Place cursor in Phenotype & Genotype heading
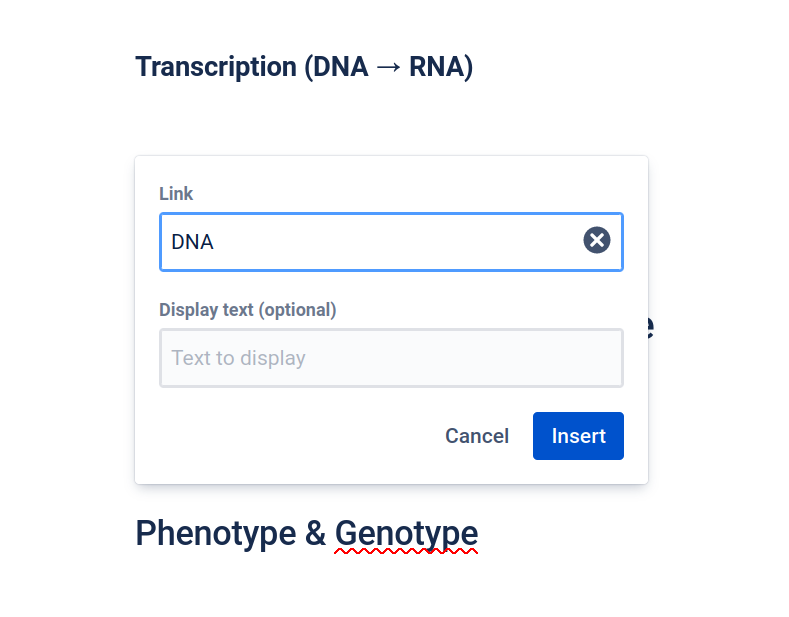Image resolution: width=789 pixels, height=617 pixels. click(x=306, y=533)
